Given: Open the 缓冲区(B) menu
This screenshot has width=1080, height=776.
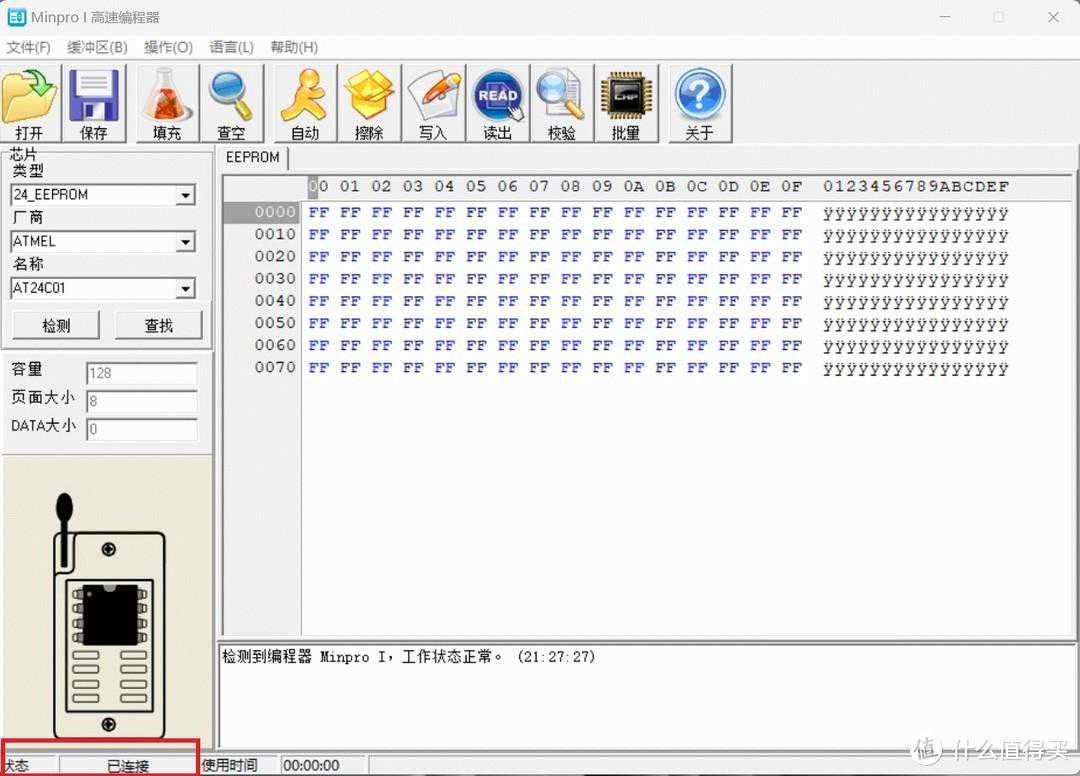Looking at the screenshot, I should click(97, 47).
